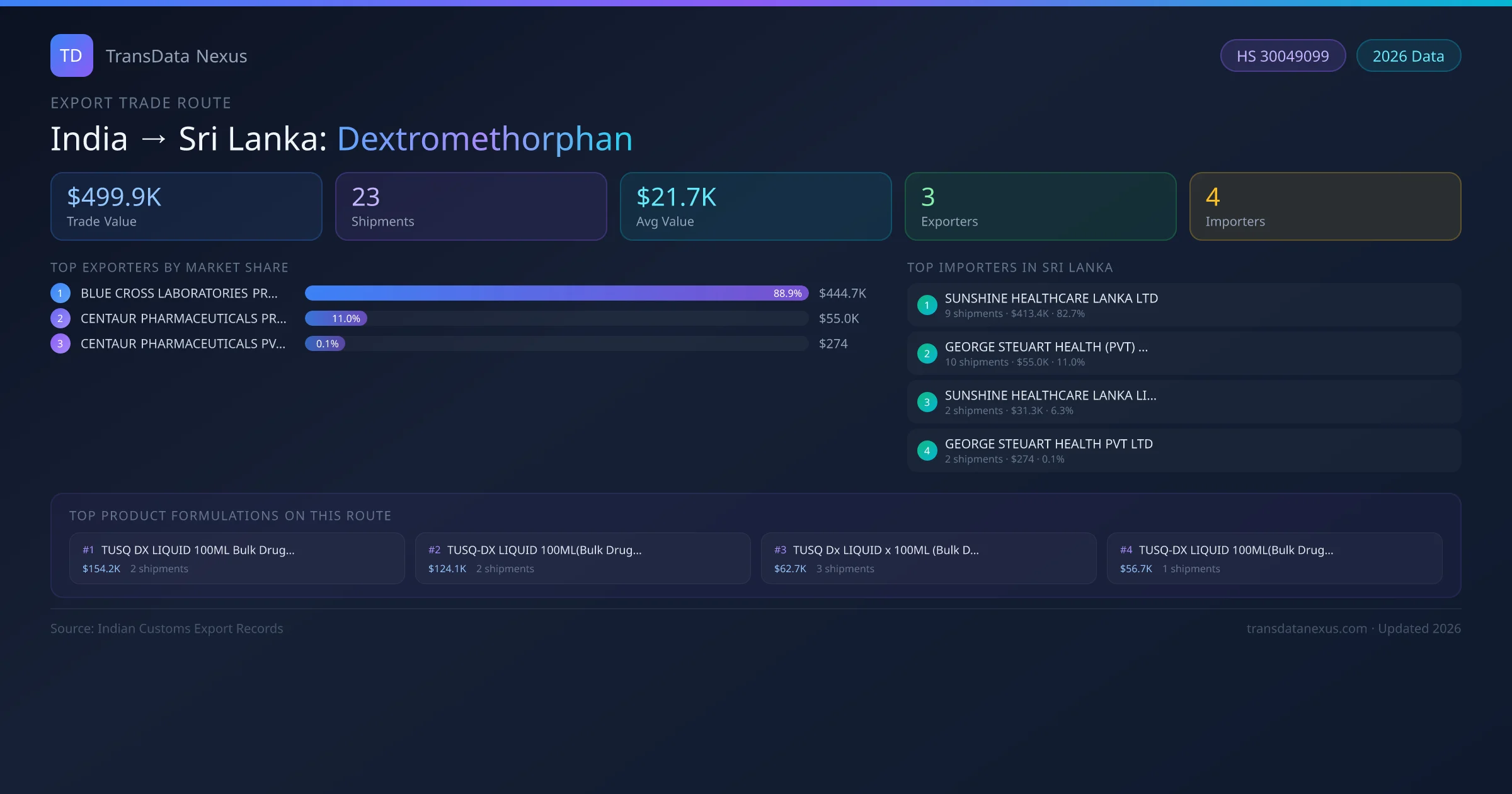Select the 23 Shipments stat card
Viewport: 1512px width, 794px height.
(471, 207)
